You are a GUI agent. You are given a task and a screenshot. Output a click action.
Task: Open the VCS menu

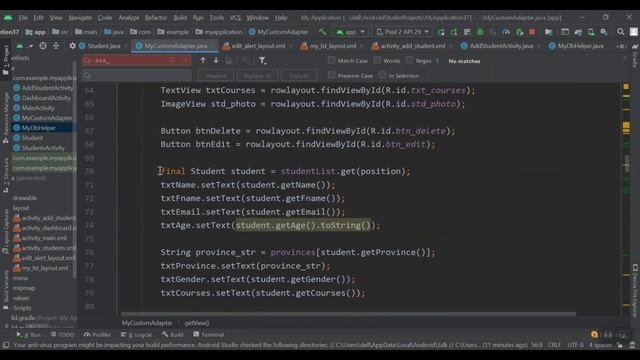(235, 18)
